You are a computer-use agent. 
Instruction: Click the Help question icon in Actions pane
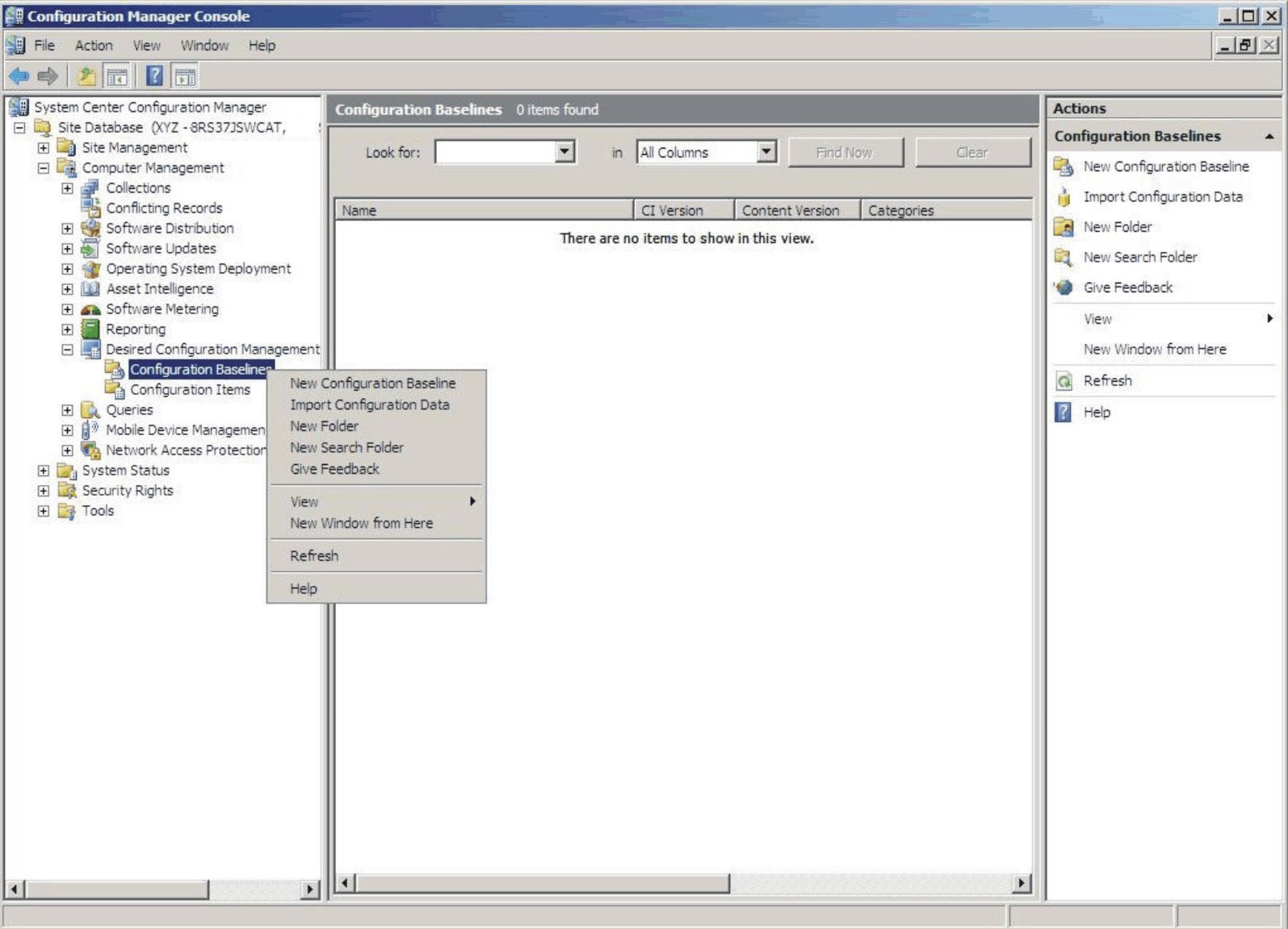[1064, 412]
